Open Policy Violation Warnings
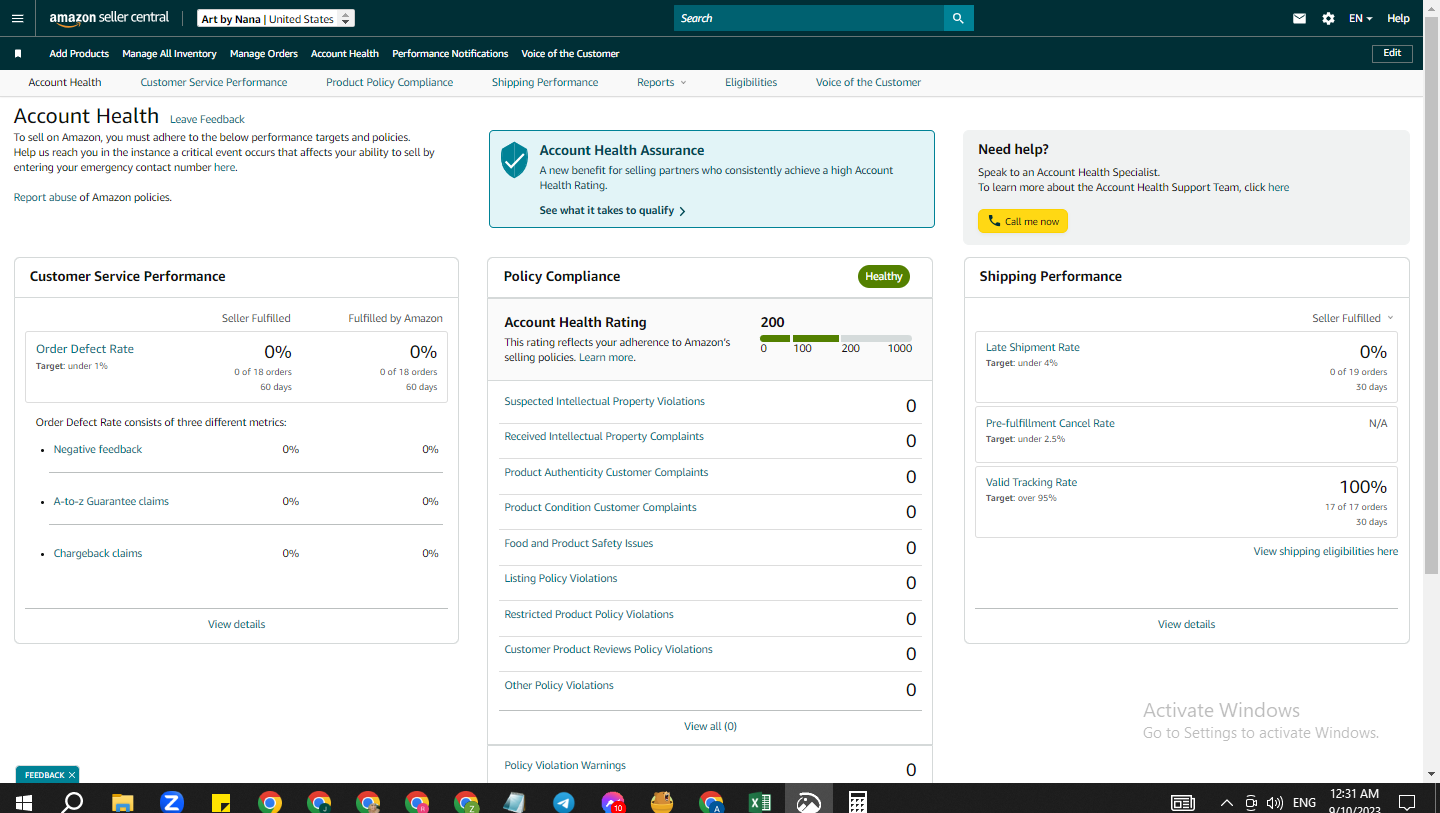Image resolution: width=1440 pixels, height=813 pixels. pyautogui.click(x=565, y=766)
